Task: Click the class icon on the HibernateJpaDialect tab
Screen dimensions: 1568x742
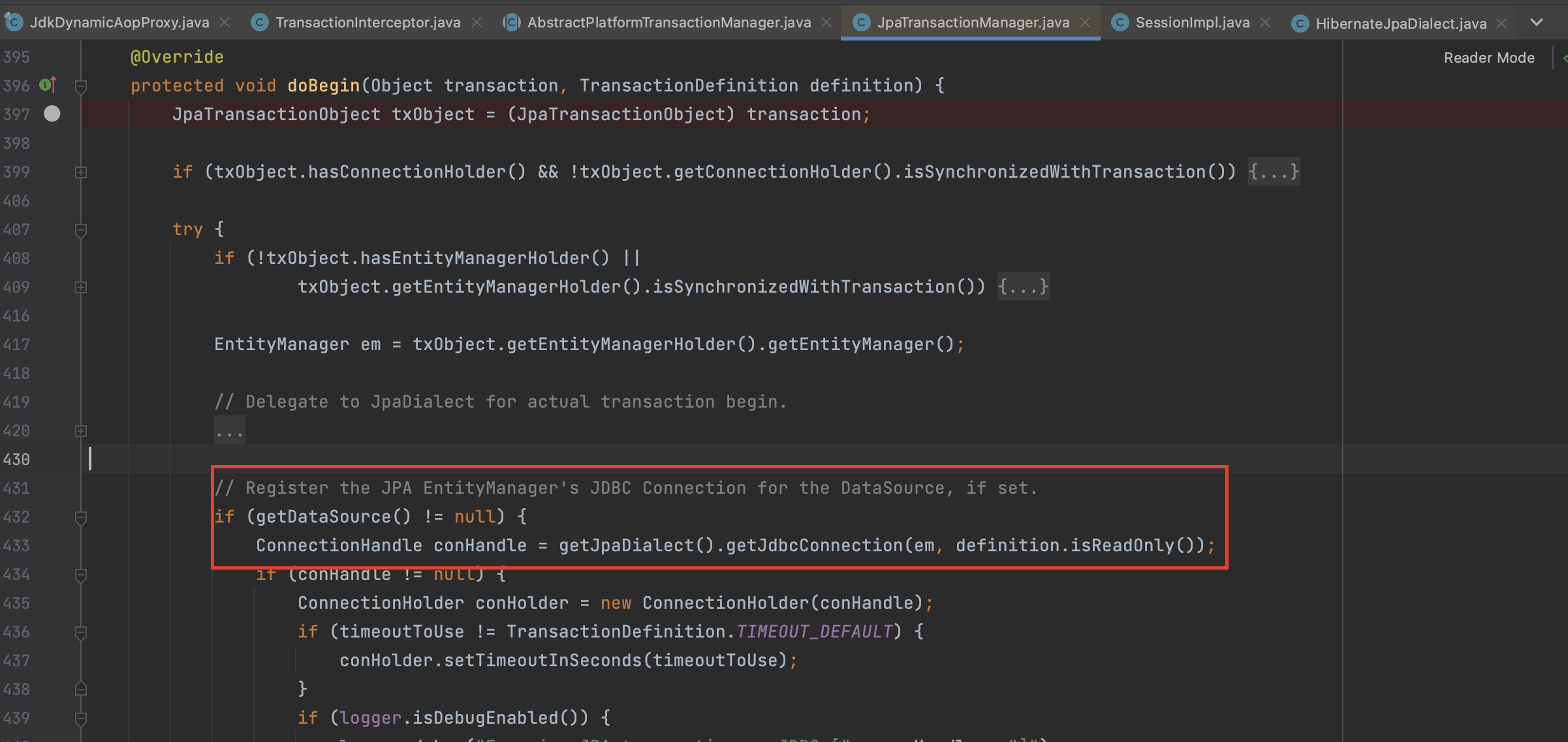Action: click(1300, 24)
